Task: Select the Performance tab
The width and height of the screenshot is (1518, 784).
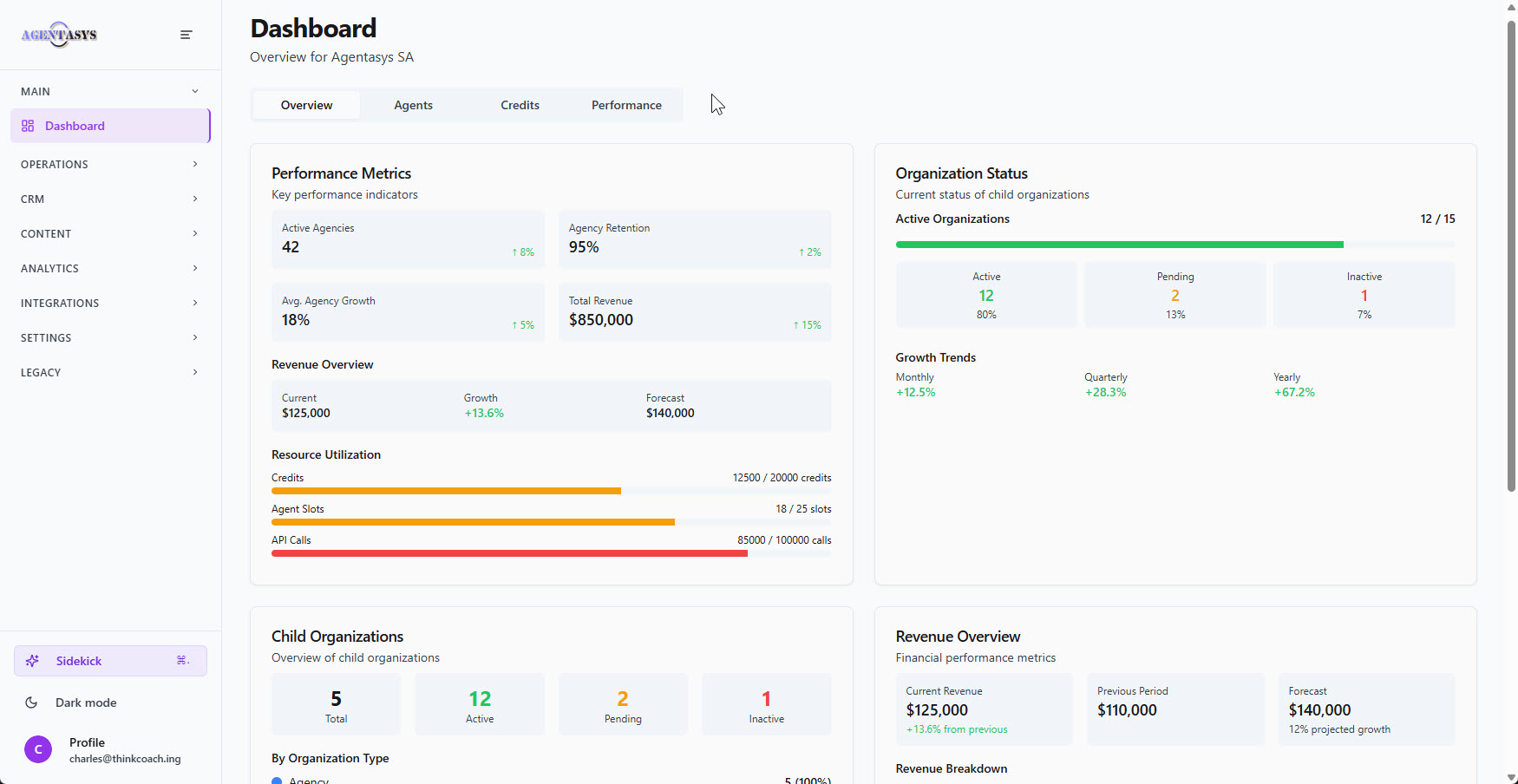Action: (x=626, y=105)
